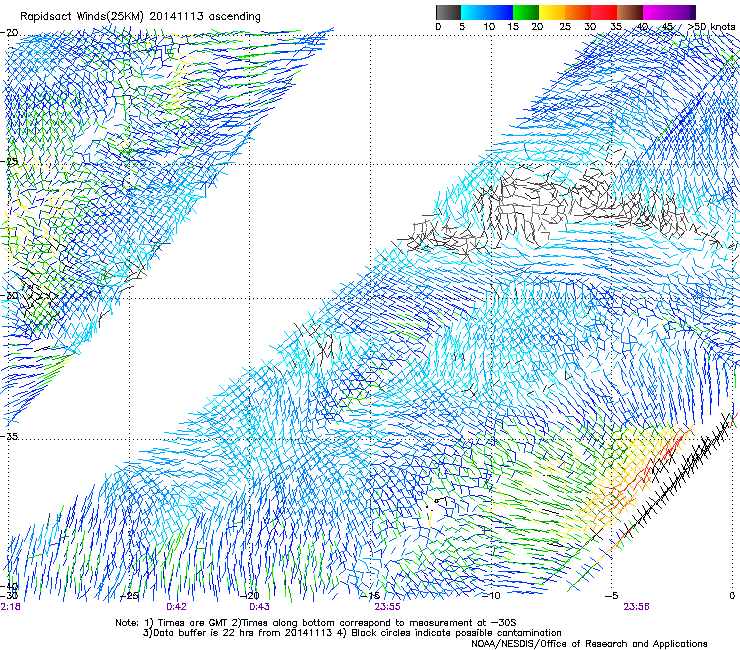Image resolution: width=740 pixels, height=650 pixels.
Task: Click the '15' label under the color legend
Action: (x=513, y=27)
